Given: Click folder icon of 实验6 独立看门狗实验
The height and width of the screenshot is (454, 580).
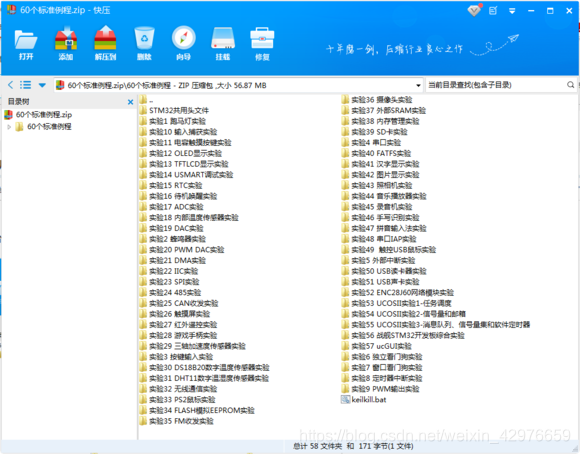Looking at the screenshot, I should [345, 357].
